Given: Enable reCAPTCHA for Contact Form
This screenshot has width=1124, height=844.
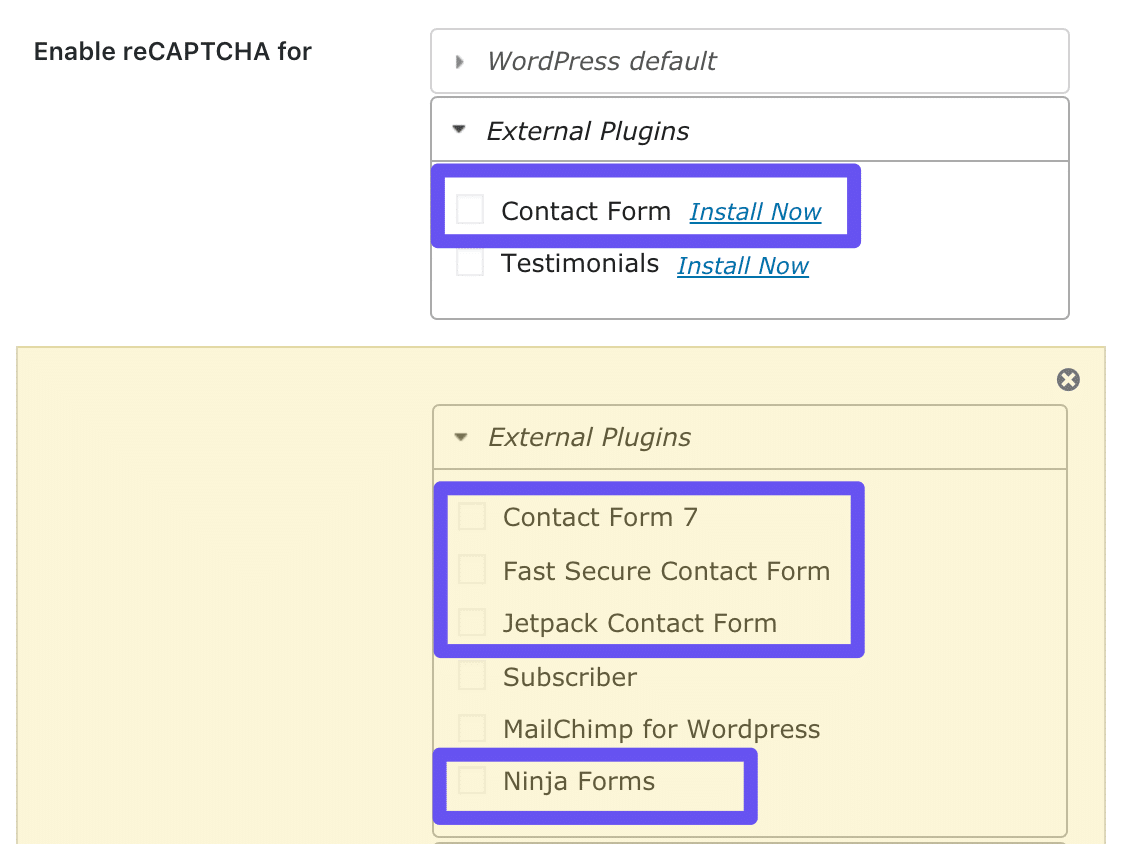Looking at the screenshot, I should tap(470, 208).
